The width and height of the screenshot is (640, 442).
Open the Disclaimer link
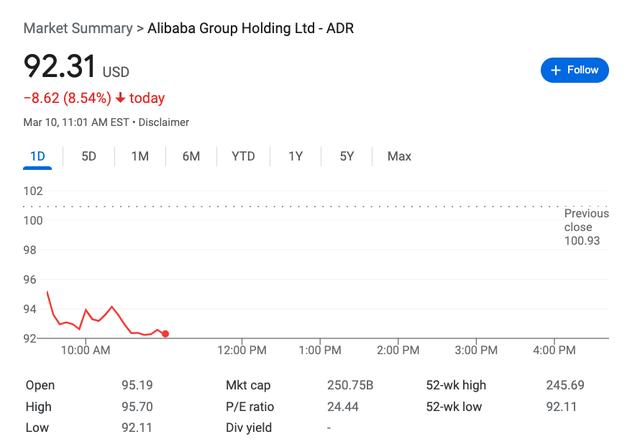[x=164, y=122]
